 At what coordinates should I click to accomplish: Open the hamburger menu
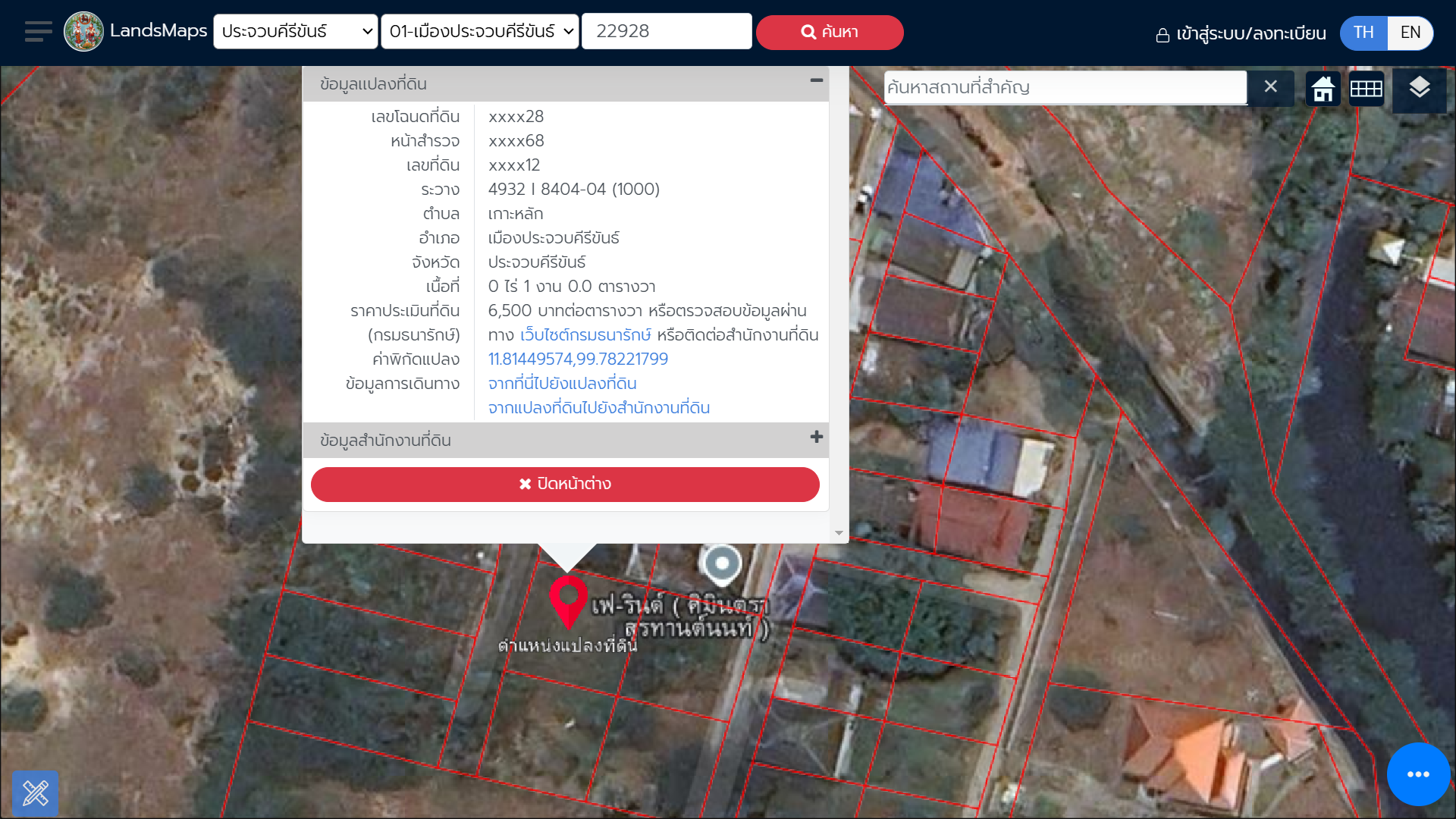click(38, 32)
